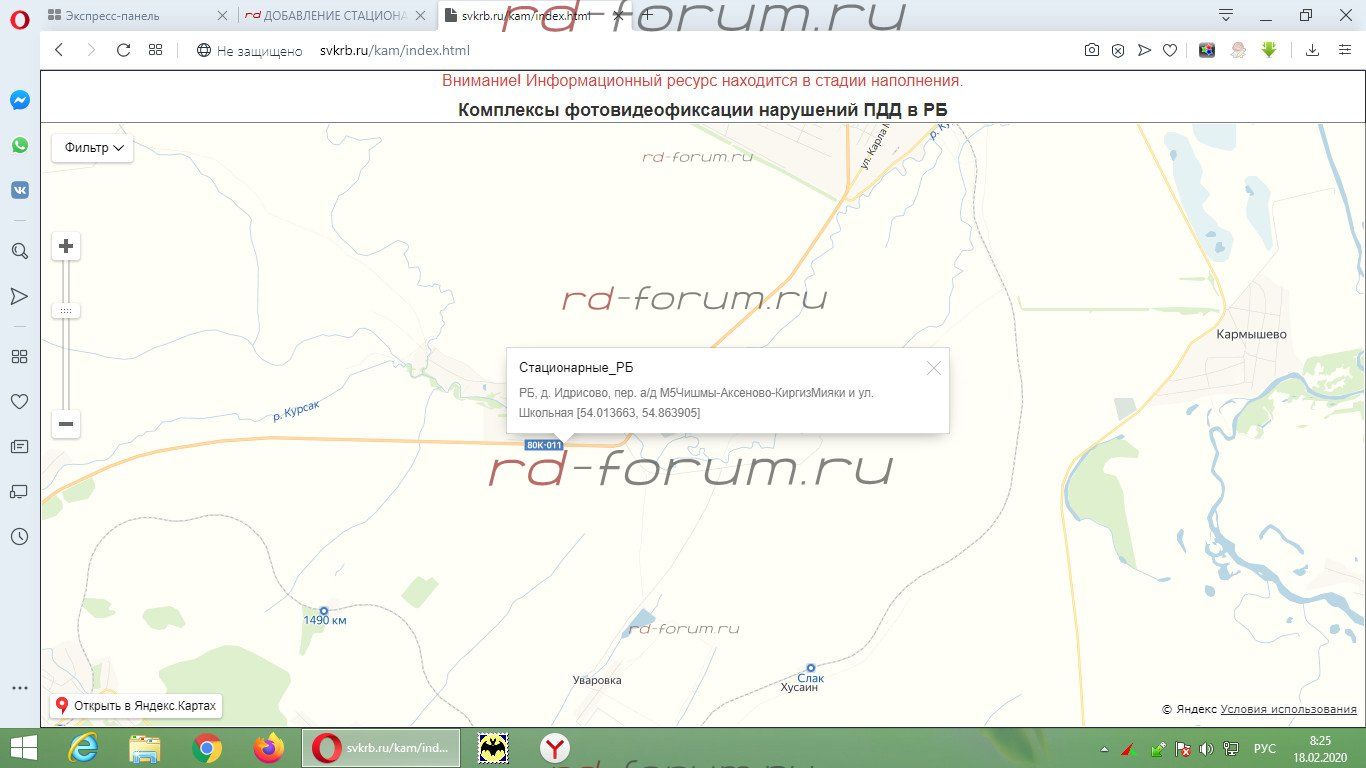Open the downloads icon in toolbar

1313,50
